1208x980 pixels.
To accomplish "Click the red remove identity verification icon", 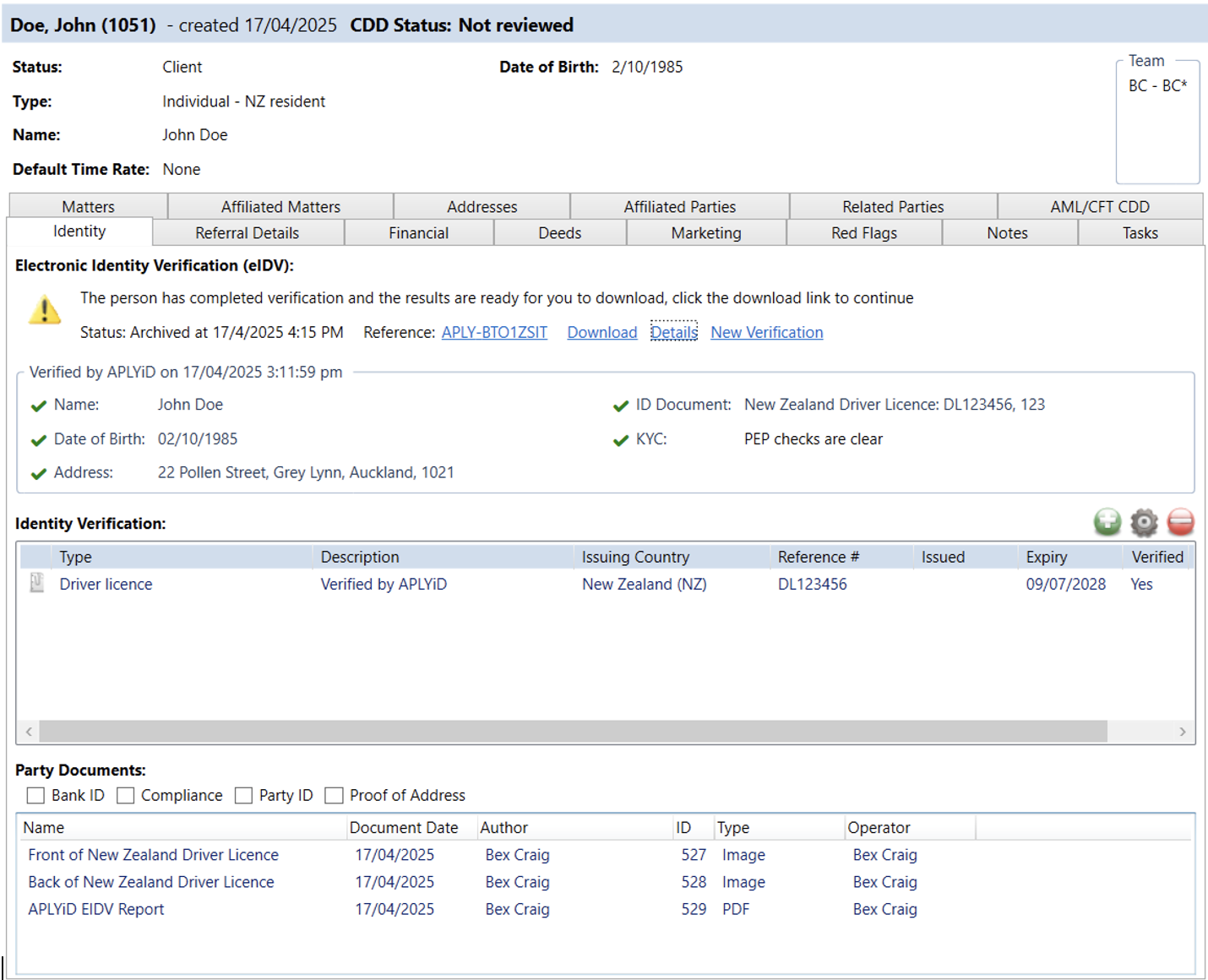I will [1180, 522].
